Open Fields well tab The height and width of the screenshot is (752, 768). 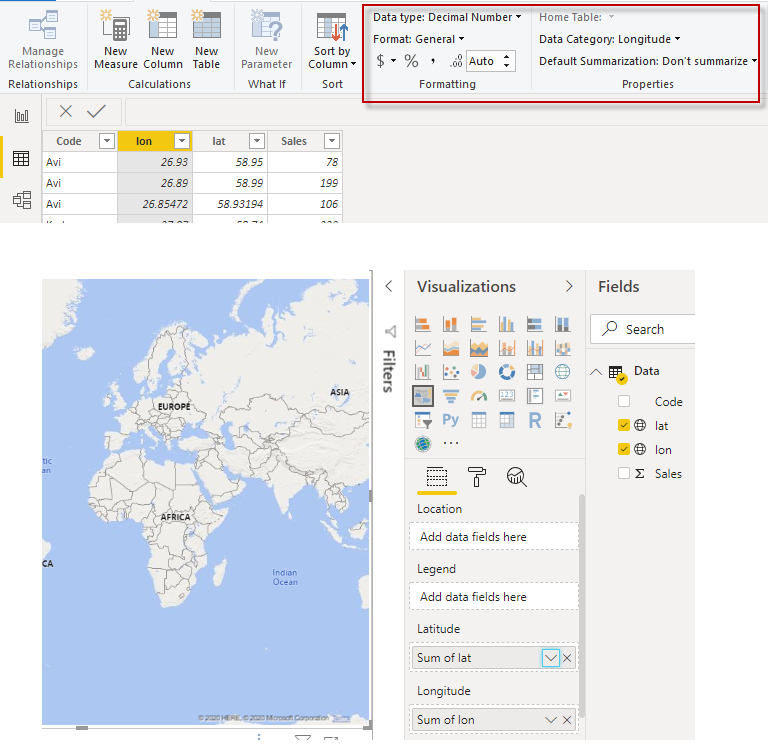click(436, 476)
